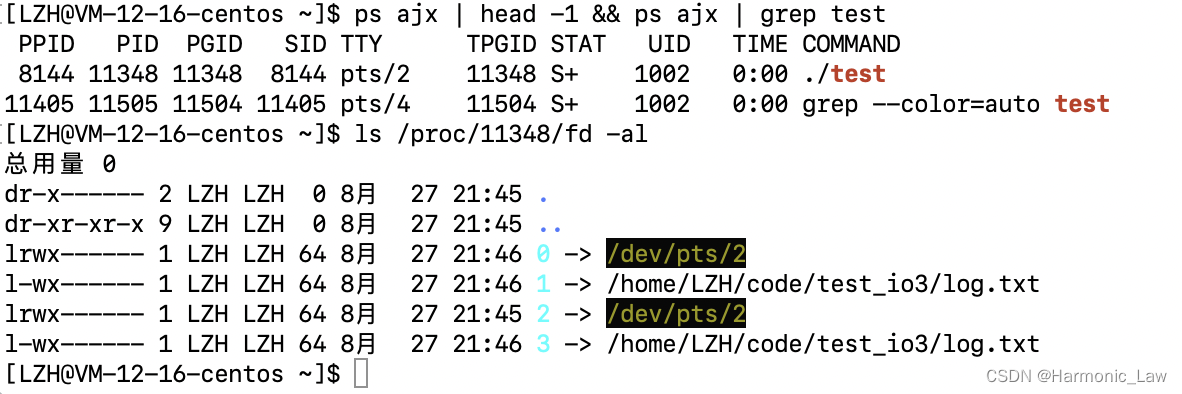Click pts/2 TTY value in ps output
This screenshot has height=394, width=1182.
click(375, 74)
